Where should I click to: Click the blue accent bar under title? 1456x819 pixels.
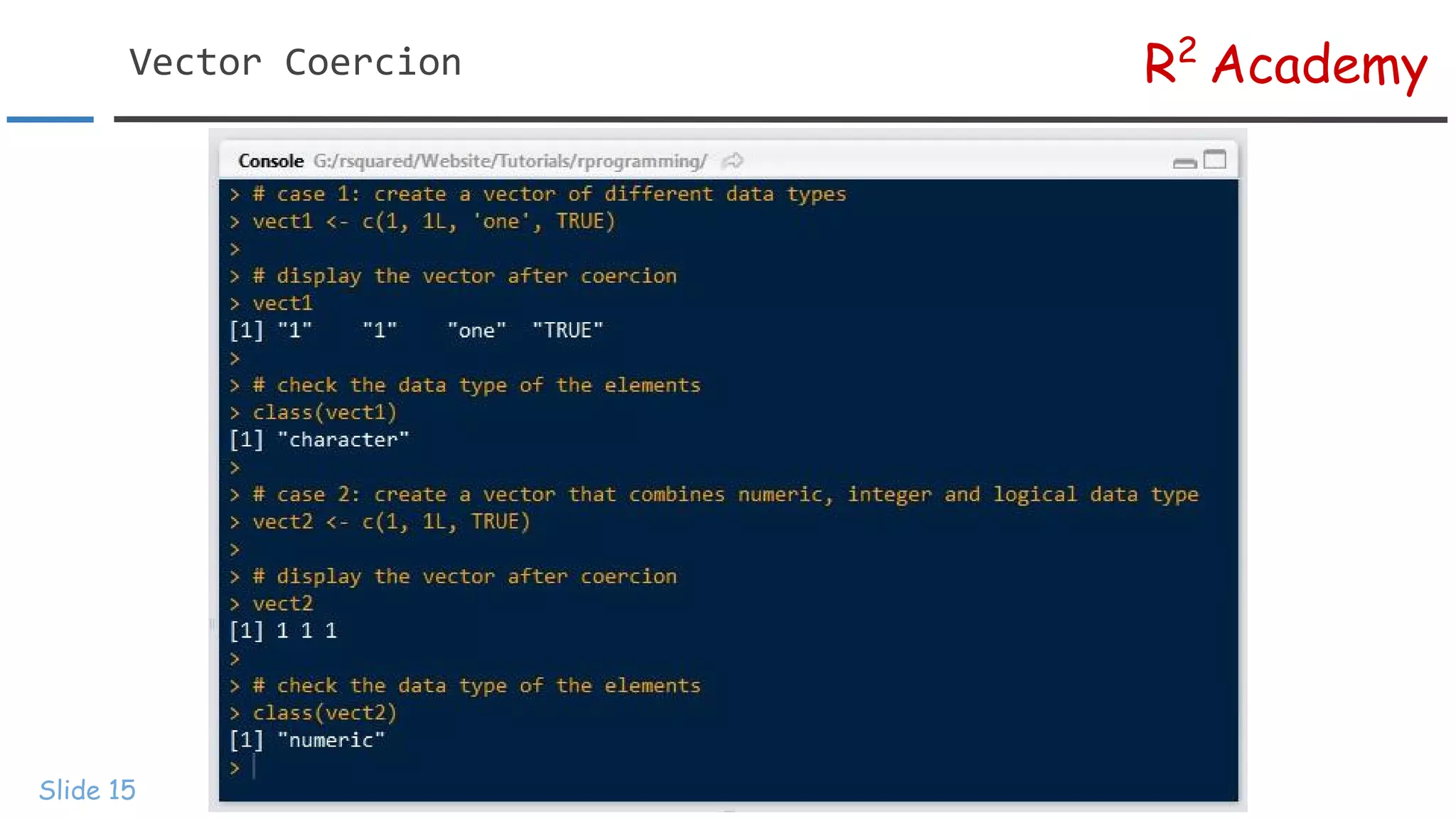50,119
